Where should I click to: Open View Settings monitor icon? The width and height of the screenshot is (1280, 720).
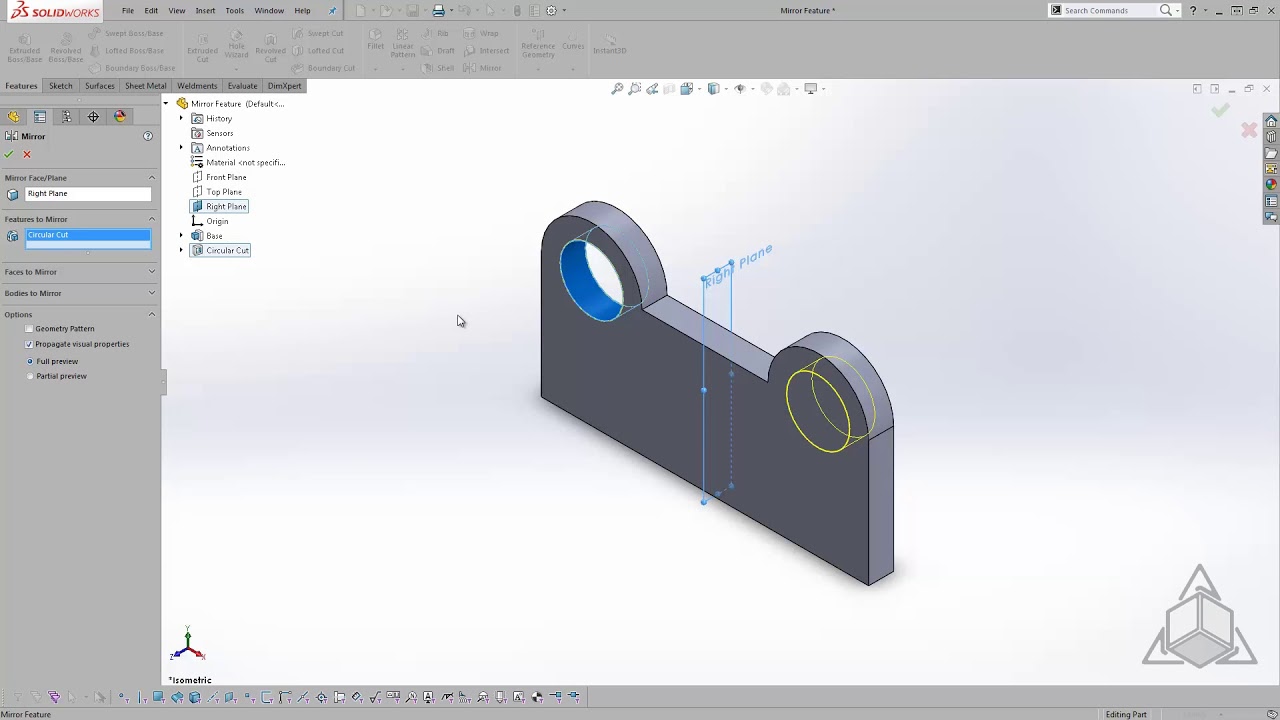click(x=811, y=89)
